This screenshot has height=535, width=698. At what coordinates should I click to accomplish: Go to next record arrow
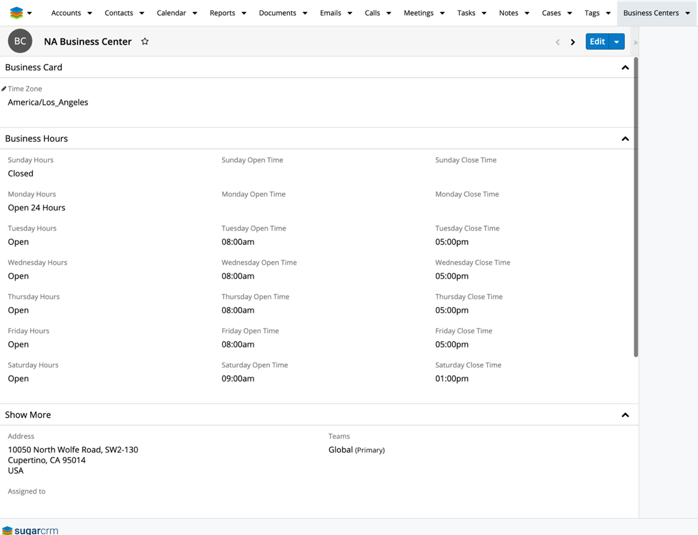click(573, 42)
